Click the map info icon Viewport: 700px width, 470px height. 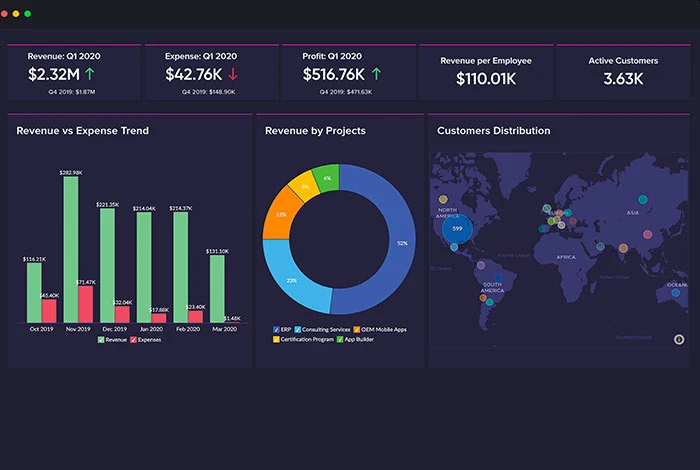click(x=681, y=341)
